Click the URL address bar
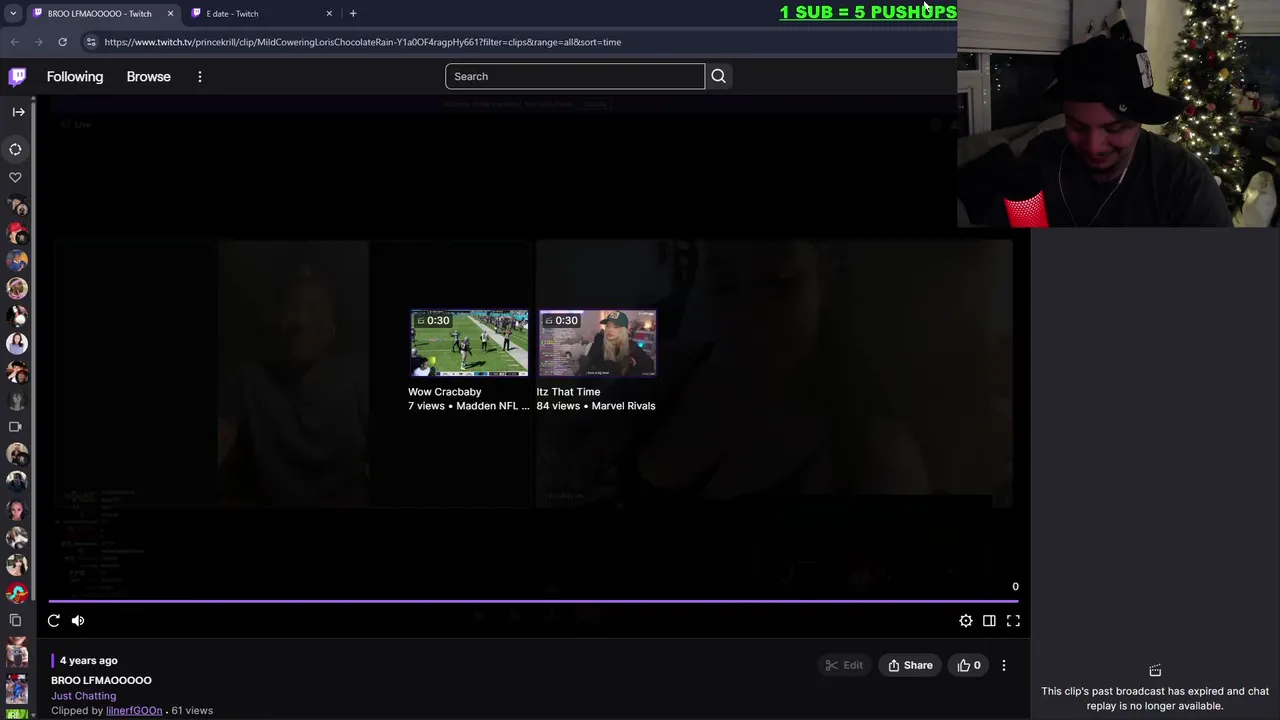This screenshot has width=1280, height=720. tap(520, 42)
